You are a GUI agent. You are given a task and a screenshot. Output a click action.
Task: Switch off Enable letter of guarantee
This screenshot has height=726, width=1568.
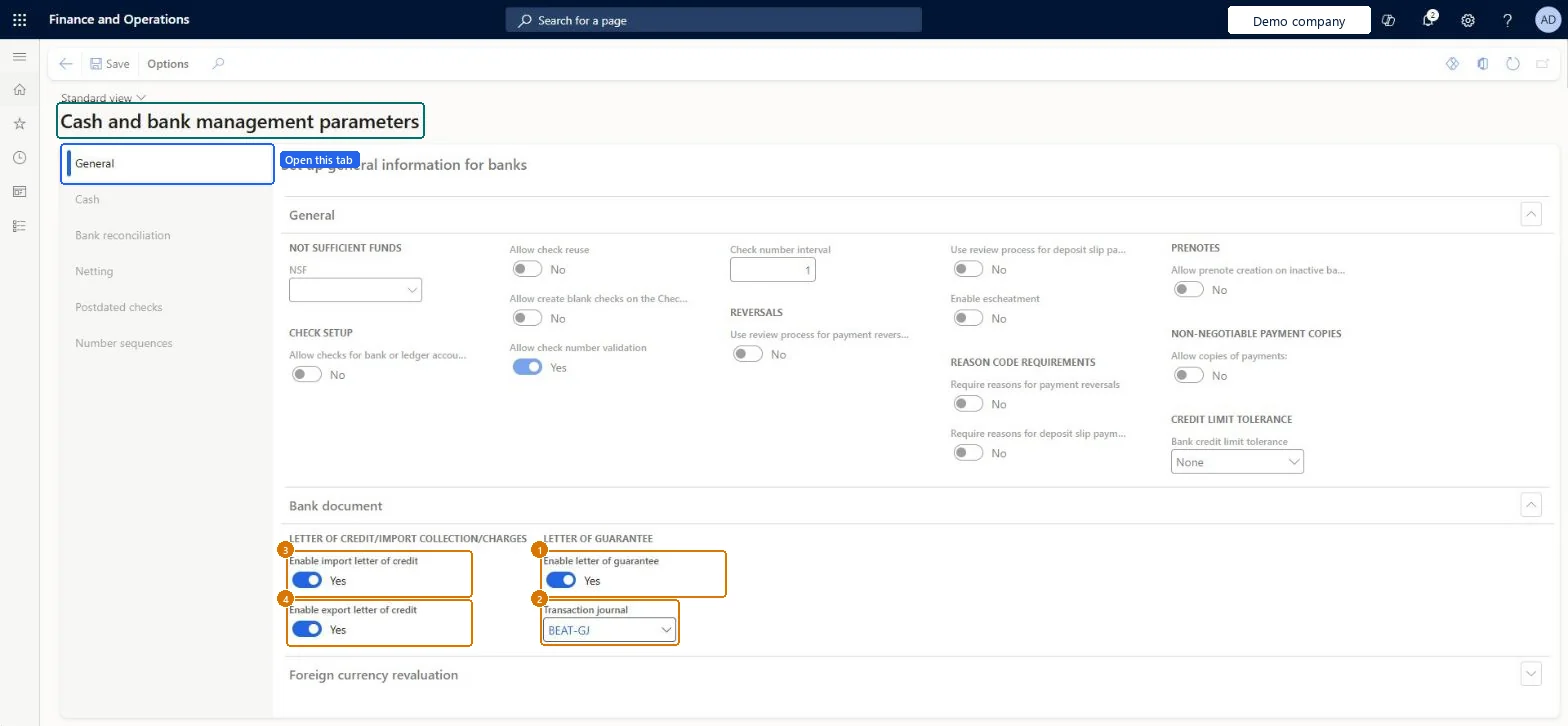click(561, 580)
